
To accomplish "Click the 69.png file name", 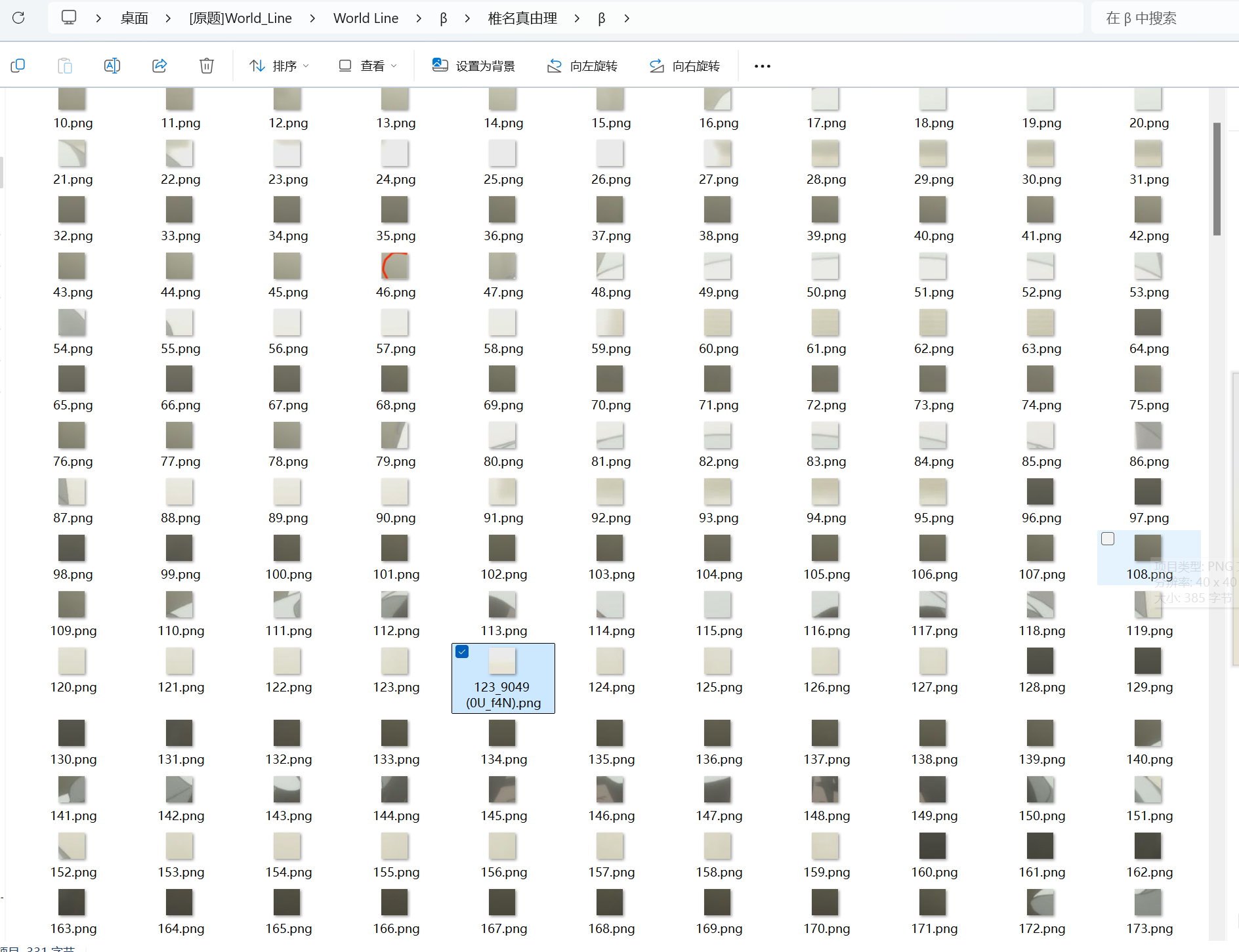I will pyautogui.click(x=503, y=405).
